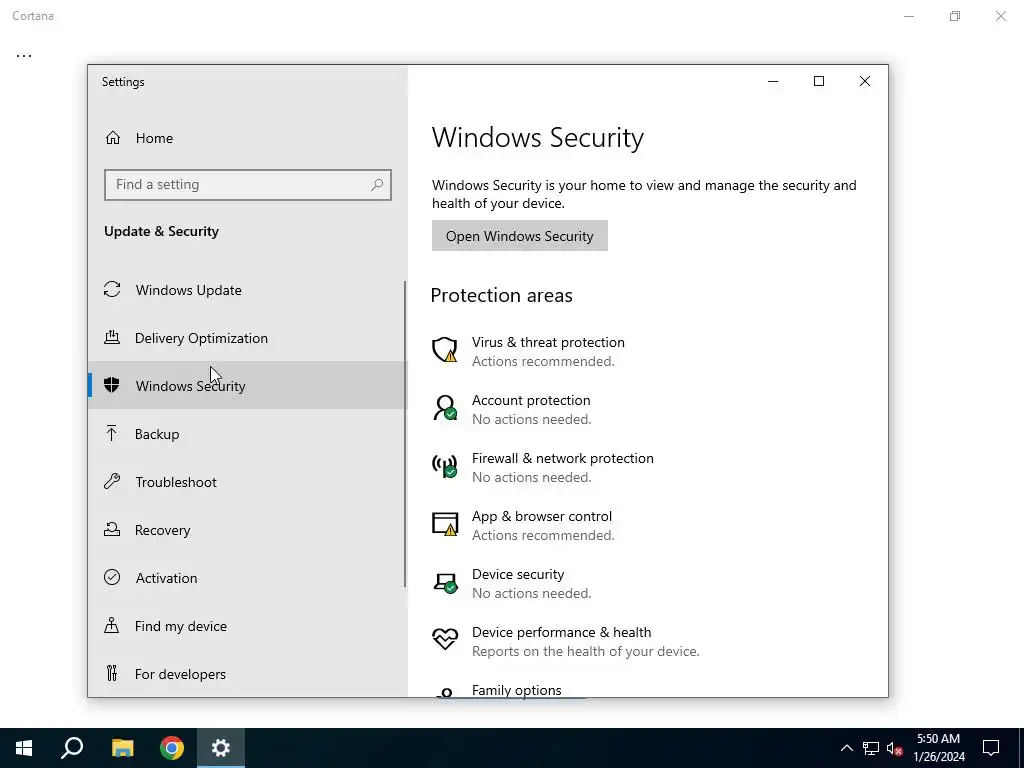Open the Action Center notifications icon

click(x=991, y=748)
